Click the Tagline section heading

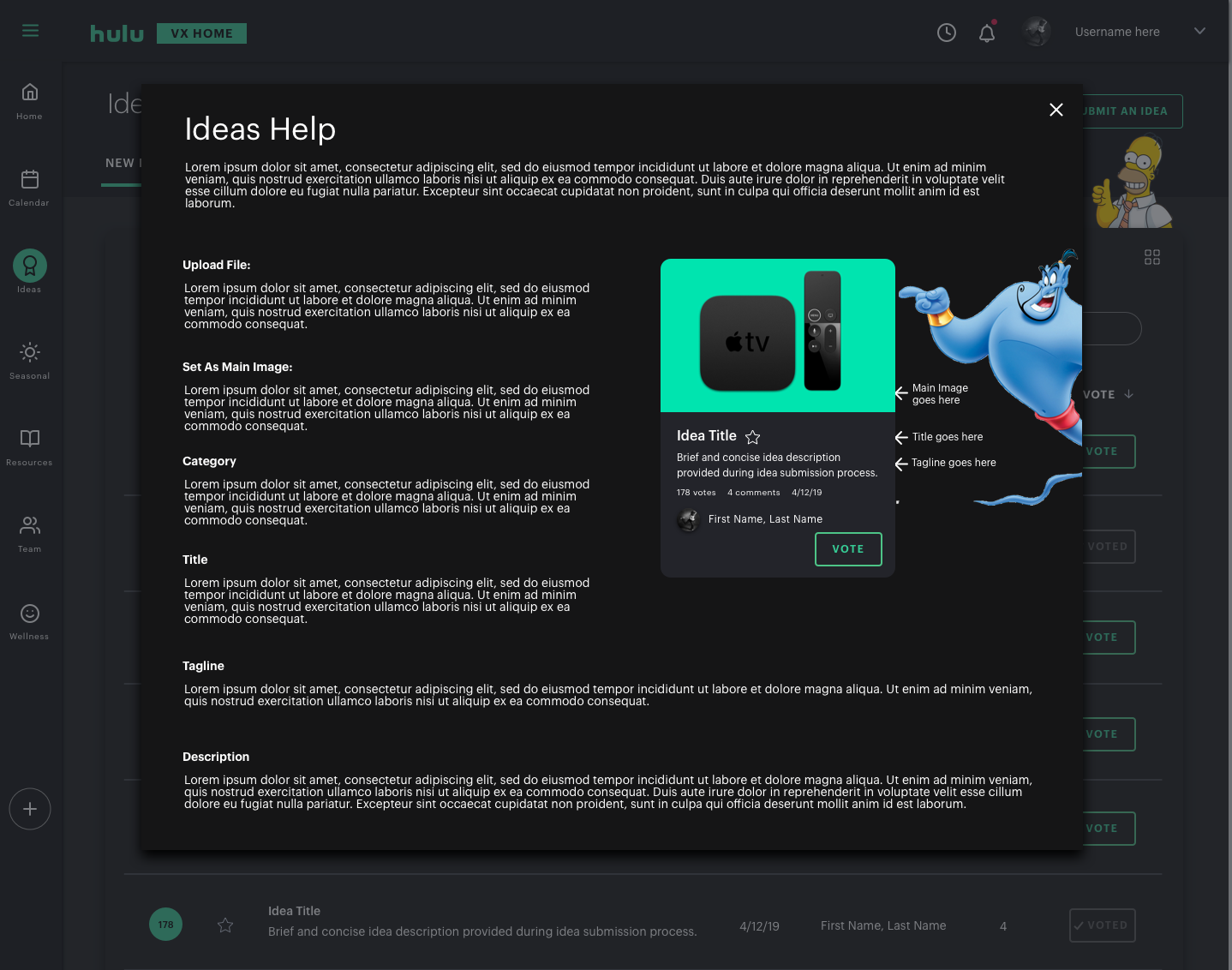point(203,666)
